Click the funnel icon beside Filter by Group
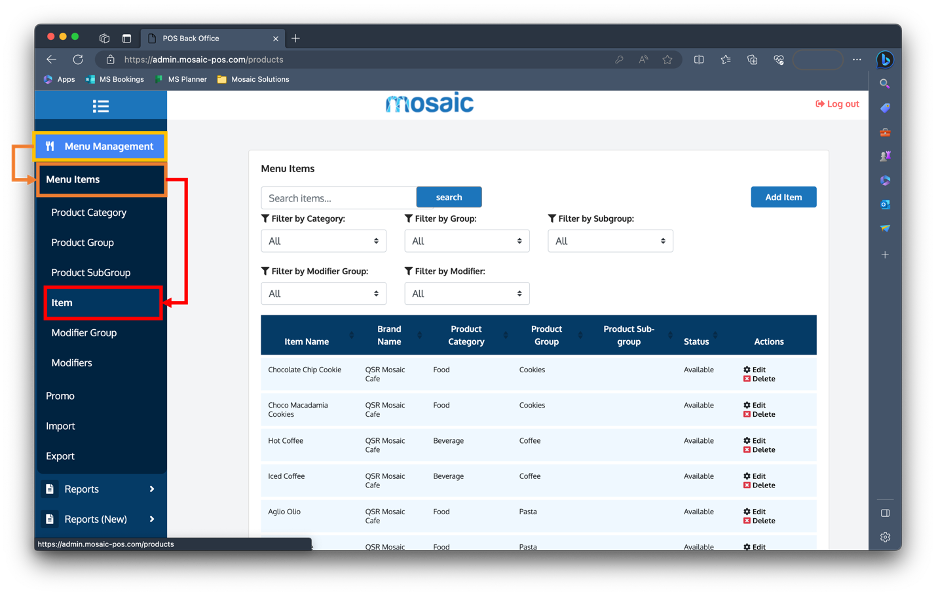936x596 pixels. (408, 218)
